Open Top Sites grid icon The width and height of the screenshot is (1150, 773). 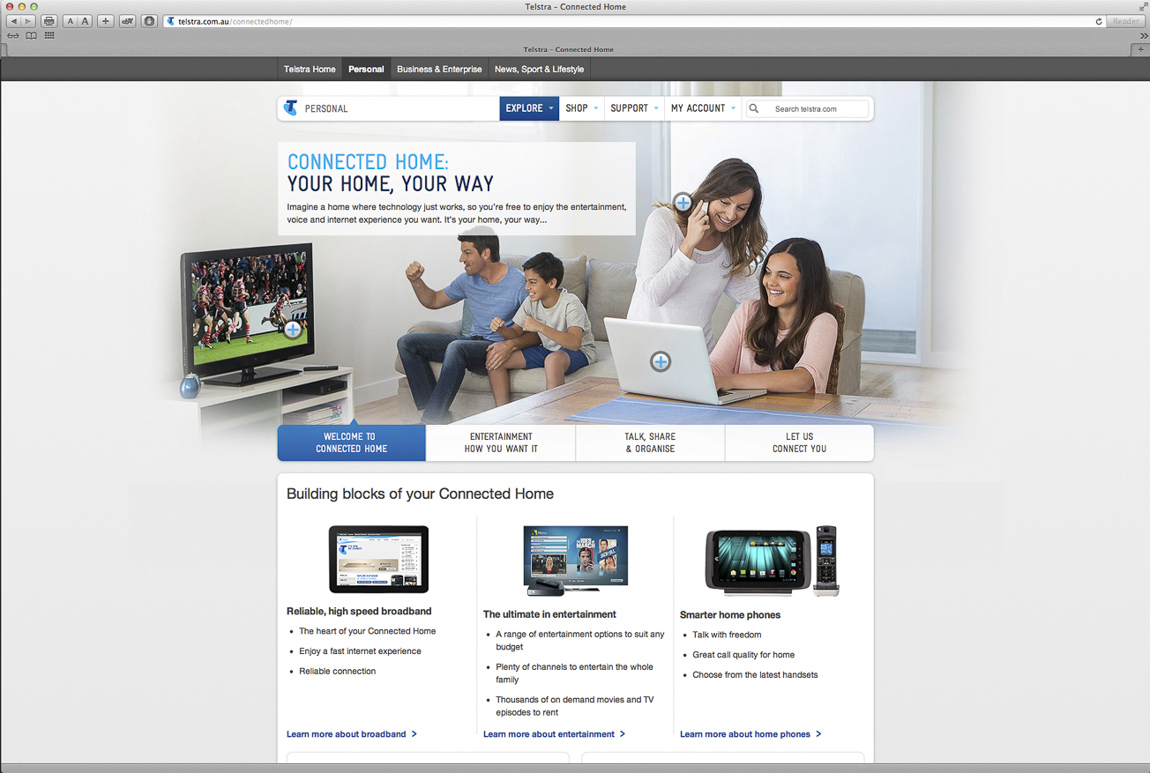click(x=49, y=34)
